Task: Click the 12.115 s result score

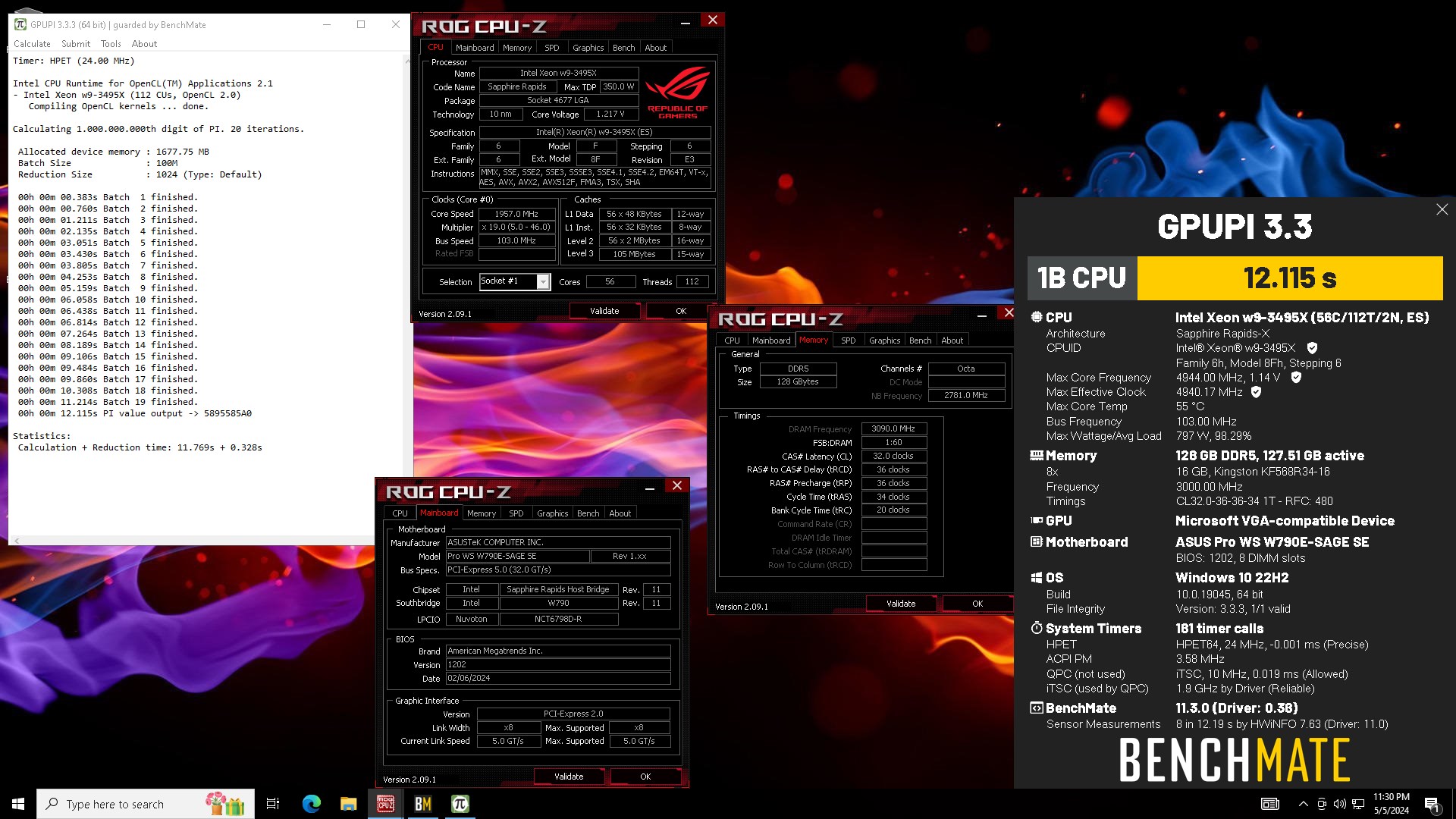Action: tap(1290, 278)
